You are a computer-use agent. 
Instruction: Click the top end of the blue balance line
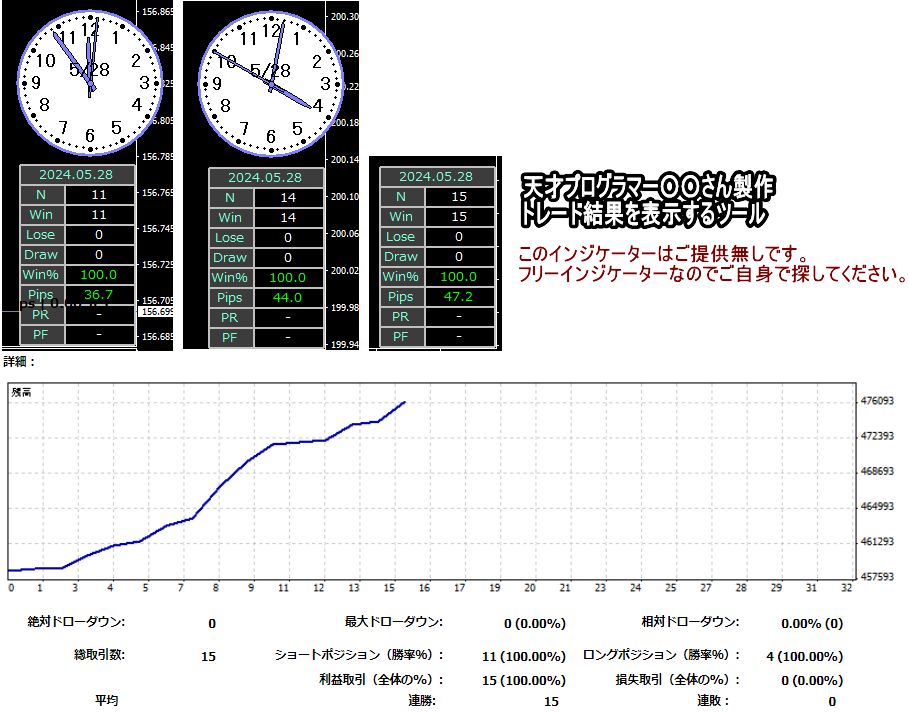tap(404, 402)
